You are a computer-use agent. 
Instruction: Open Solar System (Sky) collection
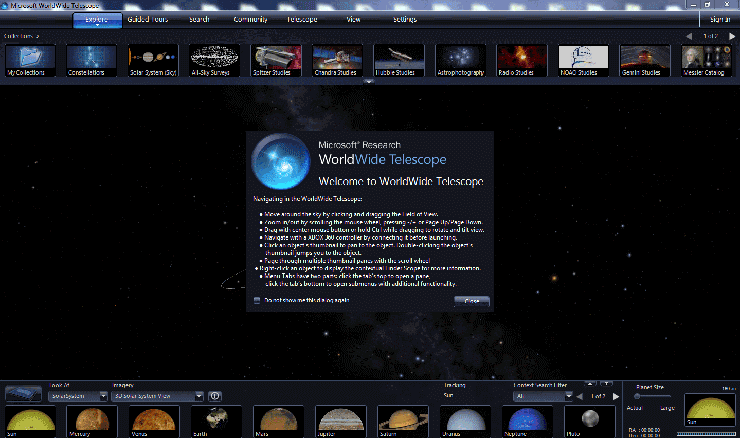click(153, 60)
